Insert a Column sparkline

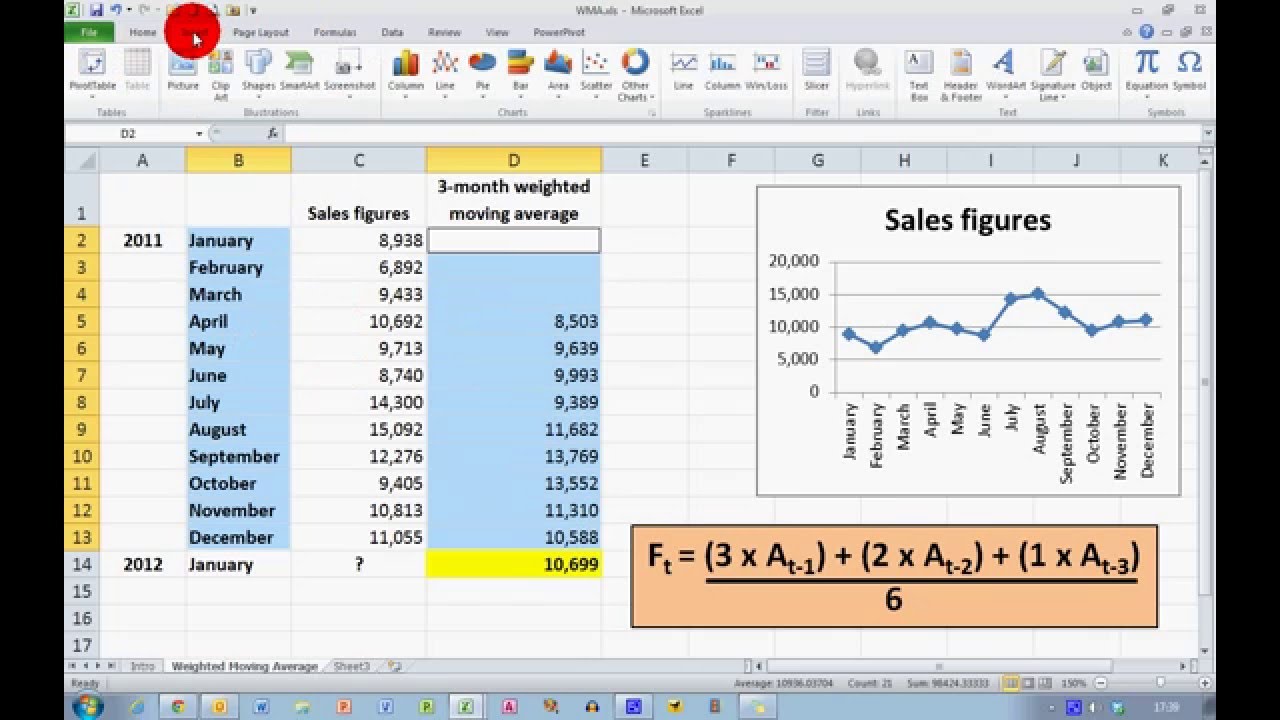coord(722,71)
